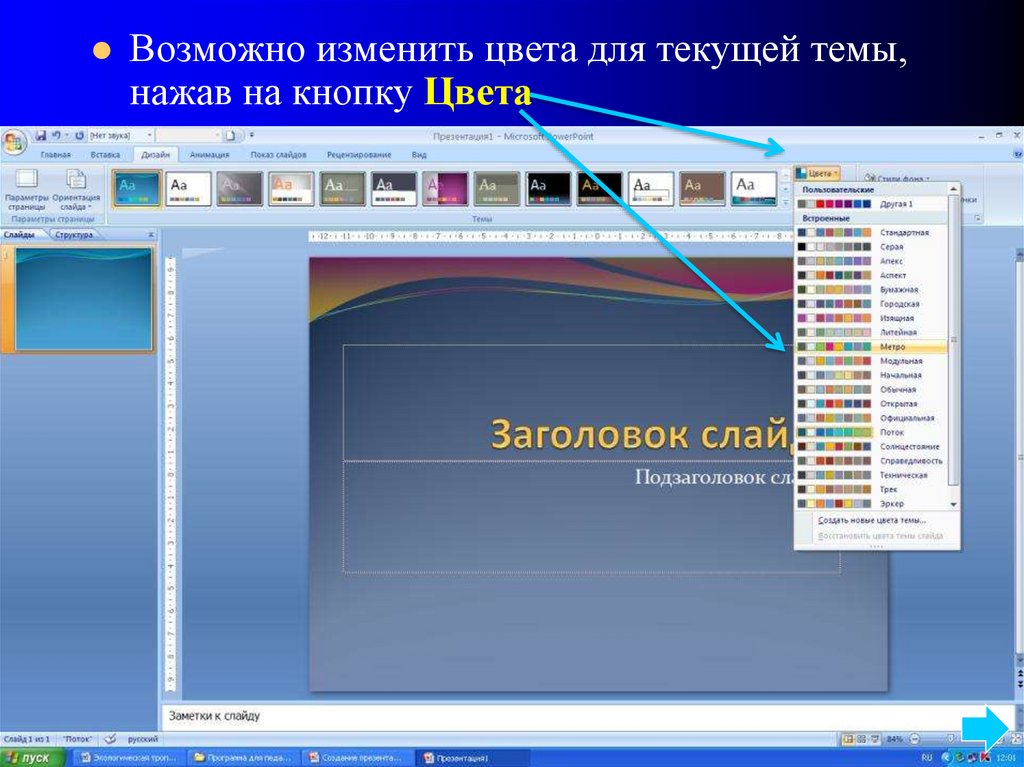Switch to the Анимация ribbon tab

pos(209,155)
